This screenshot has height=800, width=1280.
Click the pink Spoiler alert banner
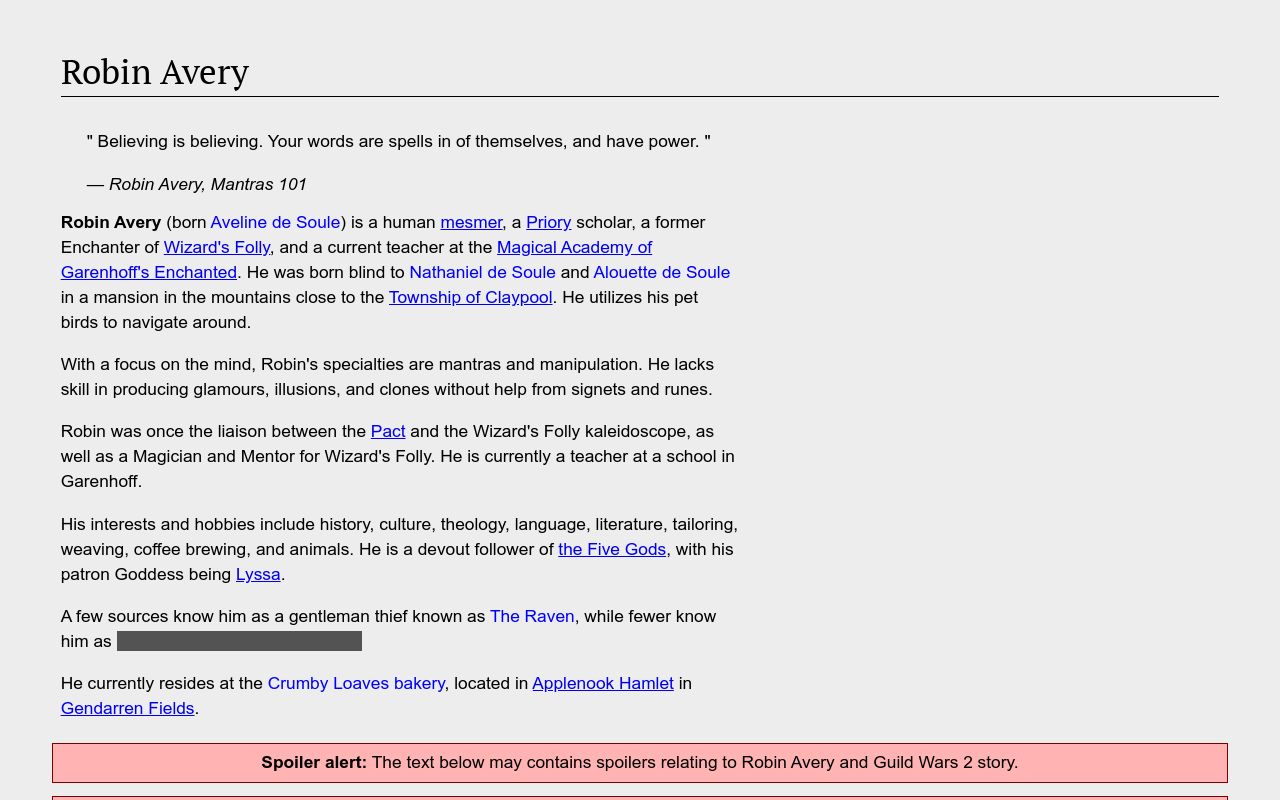[x=639, y=762]
